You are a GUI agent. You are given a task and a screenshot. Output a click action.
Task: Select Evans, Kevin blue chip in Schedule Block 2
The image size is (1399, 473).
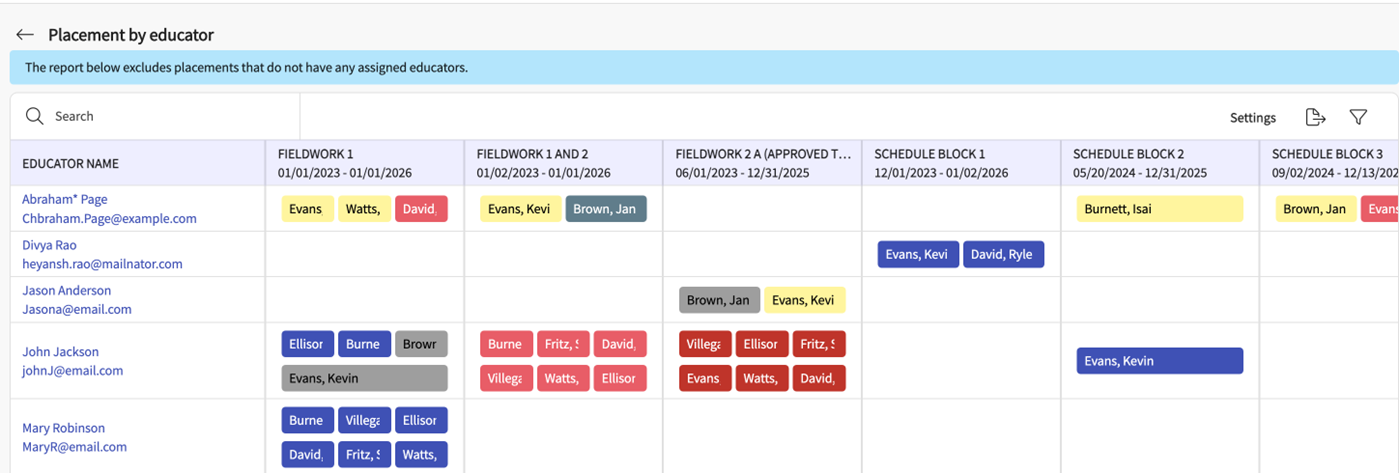pos(1159,361)
